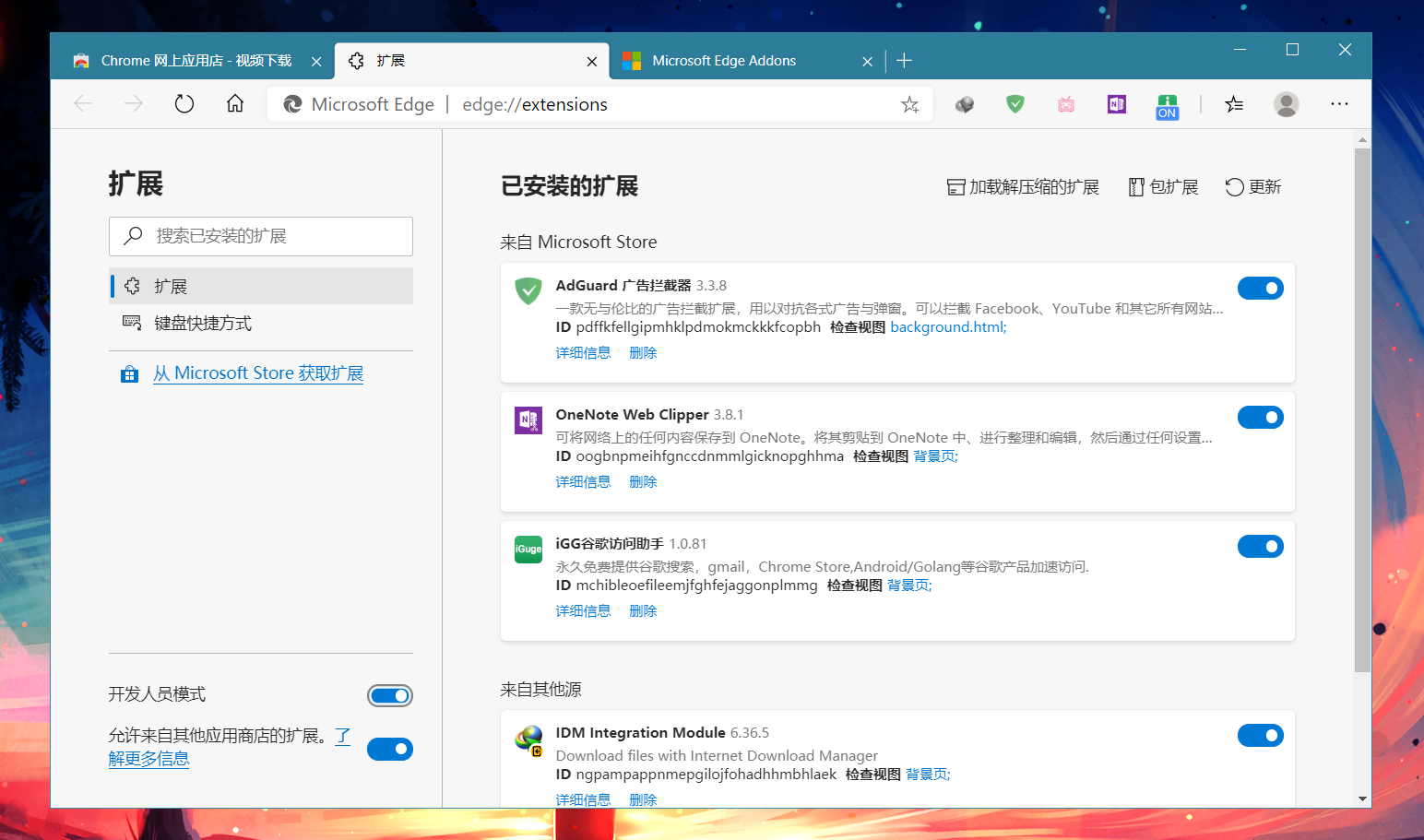Screen dimensions: 1424x840
Task: Click the 更新 button
Action: click(1253, 187)
